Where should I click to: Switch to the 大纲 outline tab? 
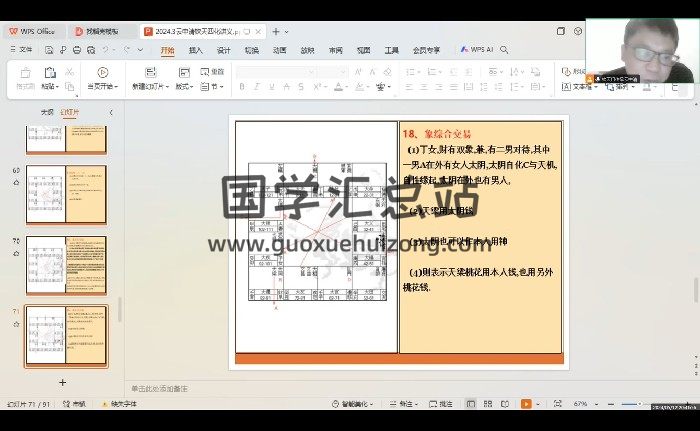click(46, 113)
